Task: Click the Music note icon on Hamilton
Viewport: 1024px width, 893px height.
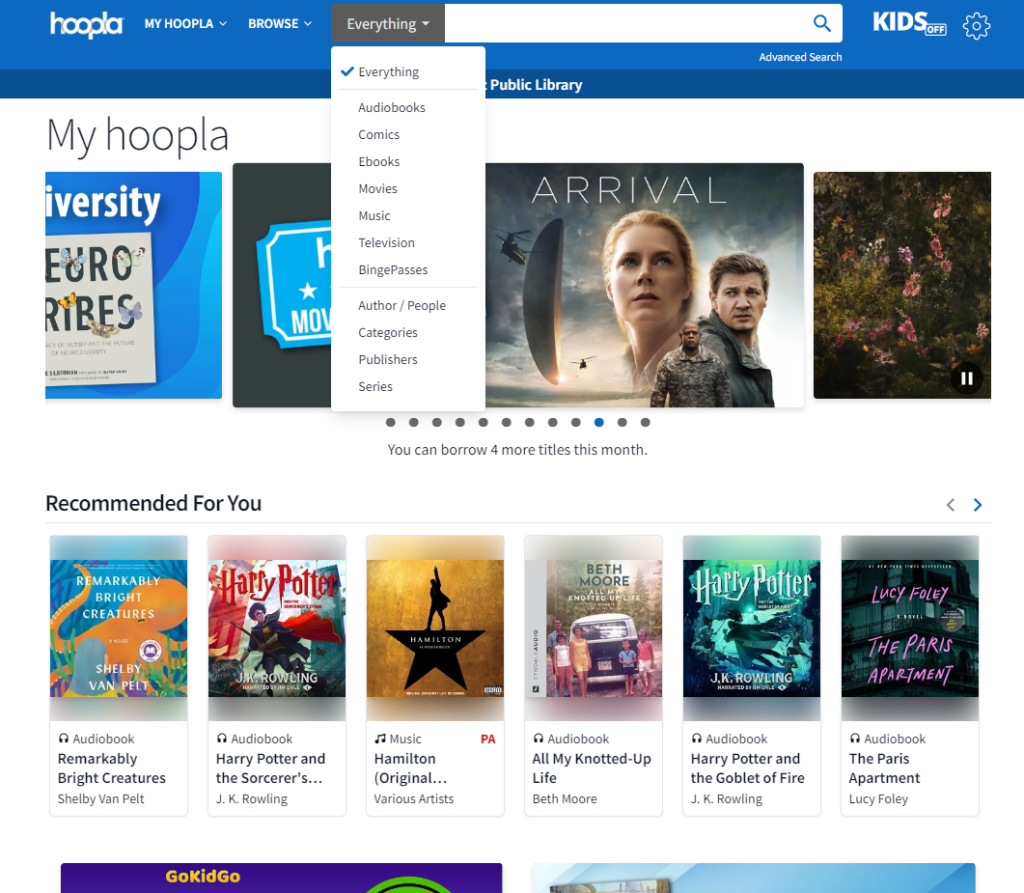Action: [x=380, y=739]
